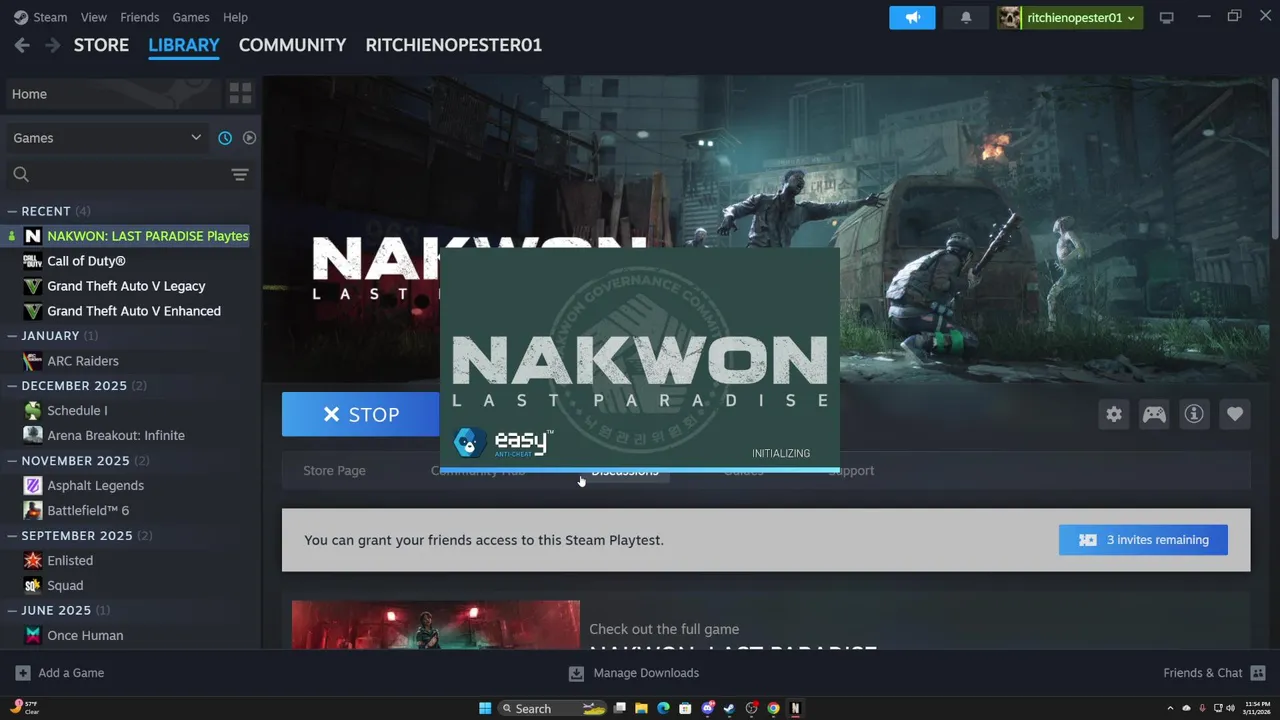Viewport: 1280px width, 720px height.
Task: Open Friends & Chat grid icon
Action: pos(1258,673)
